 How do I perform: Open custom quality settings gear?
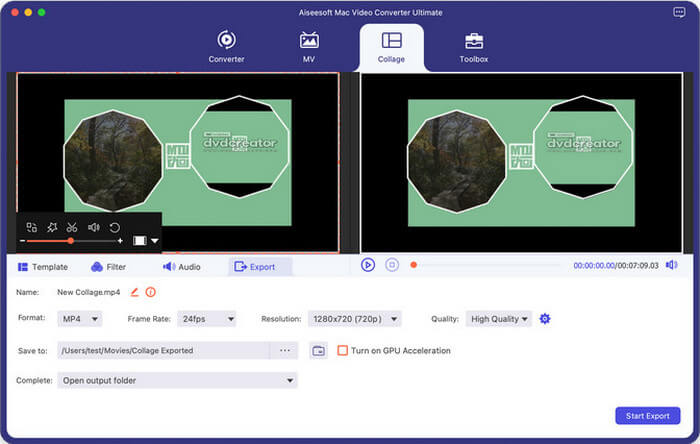[x=545, y=319]
